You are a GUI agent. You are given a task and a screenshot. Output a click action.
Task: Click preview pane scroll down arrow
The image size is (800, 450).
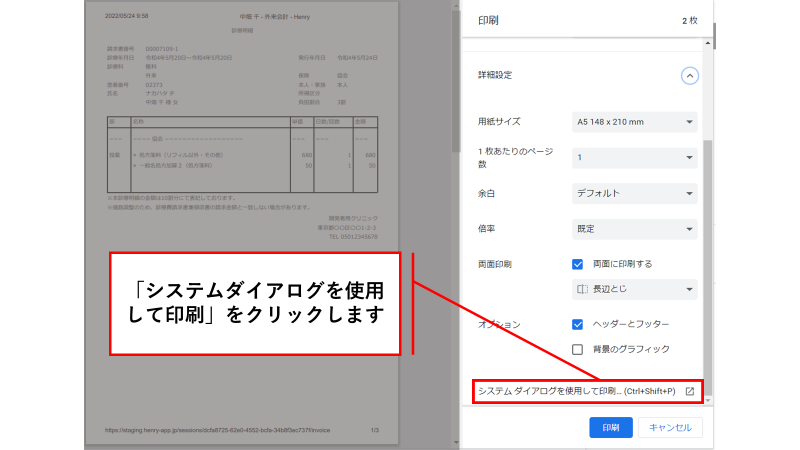point(456,443)
